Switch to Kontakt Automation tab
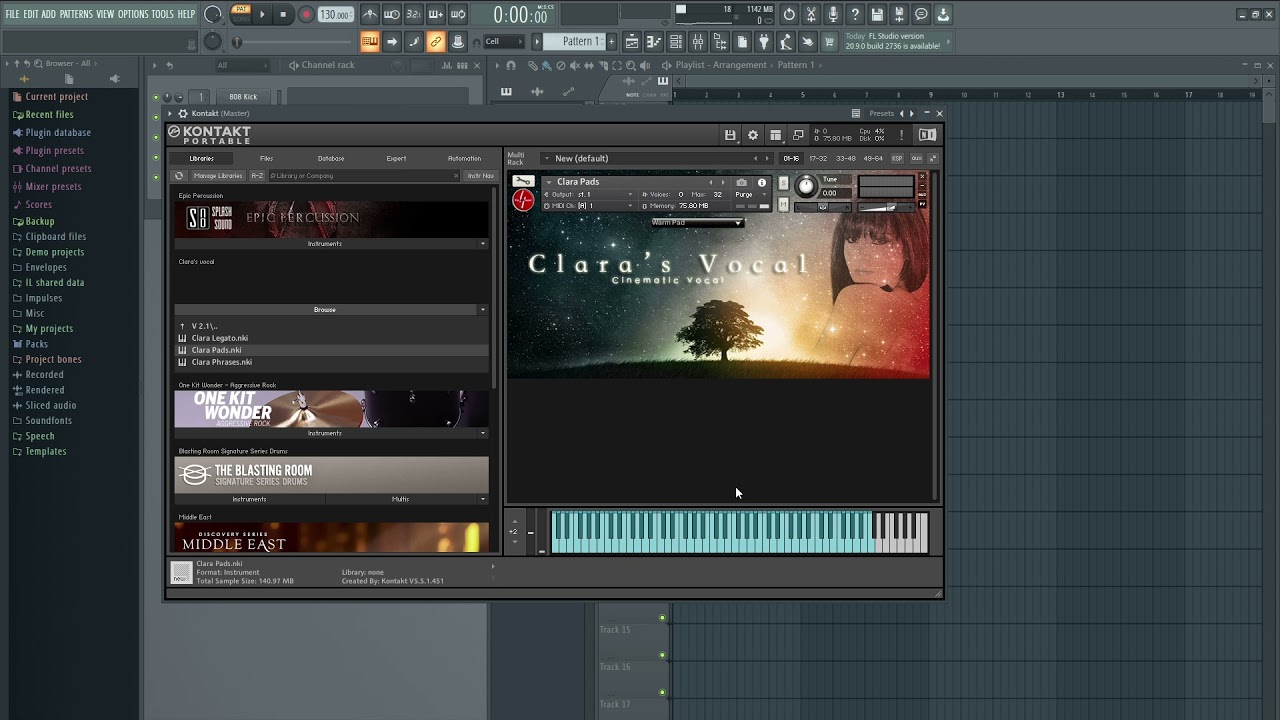 464,158
